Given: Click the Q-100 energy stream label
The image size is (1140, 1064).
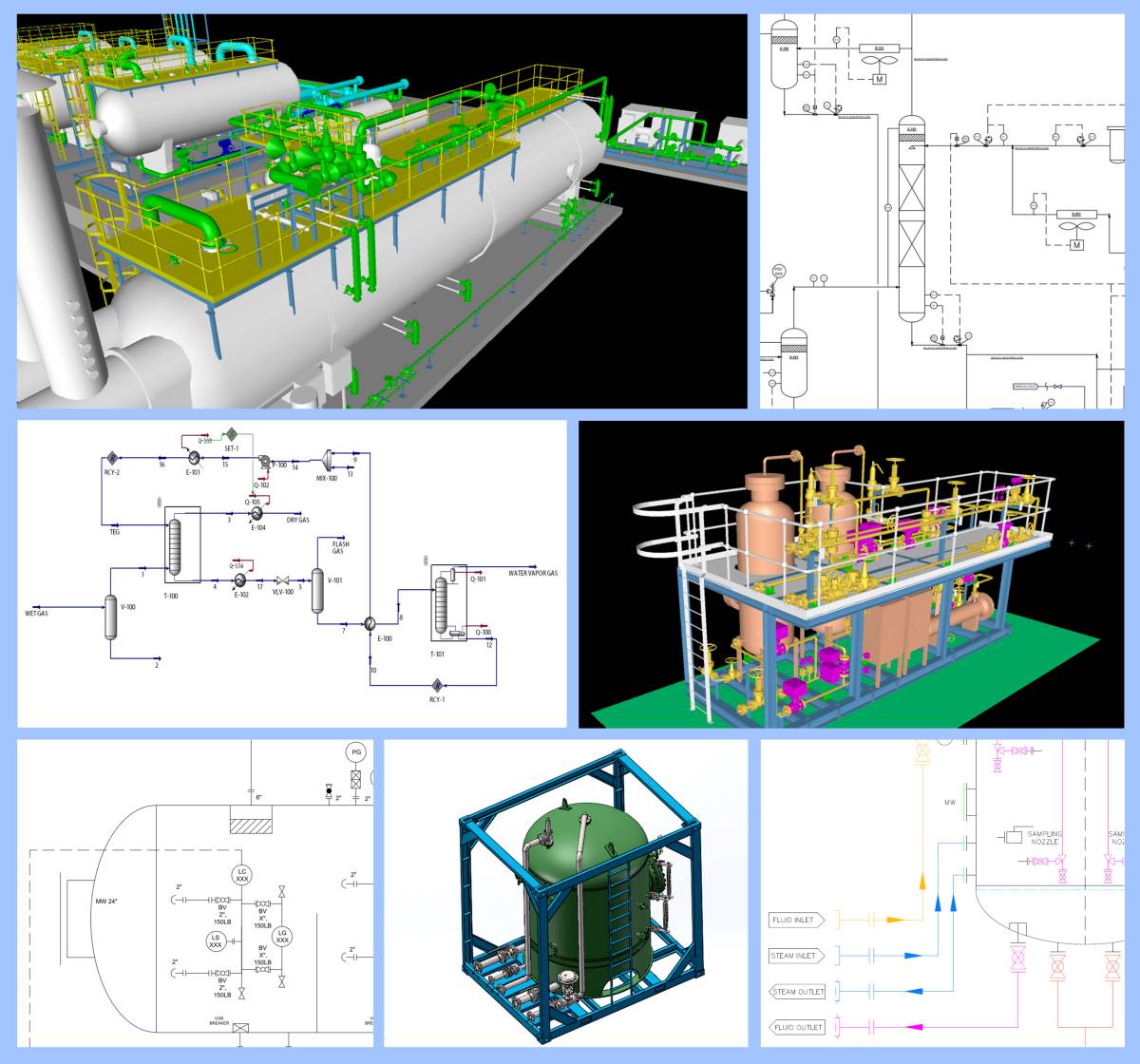Looking at the screenshot, I should coord(483,632).
